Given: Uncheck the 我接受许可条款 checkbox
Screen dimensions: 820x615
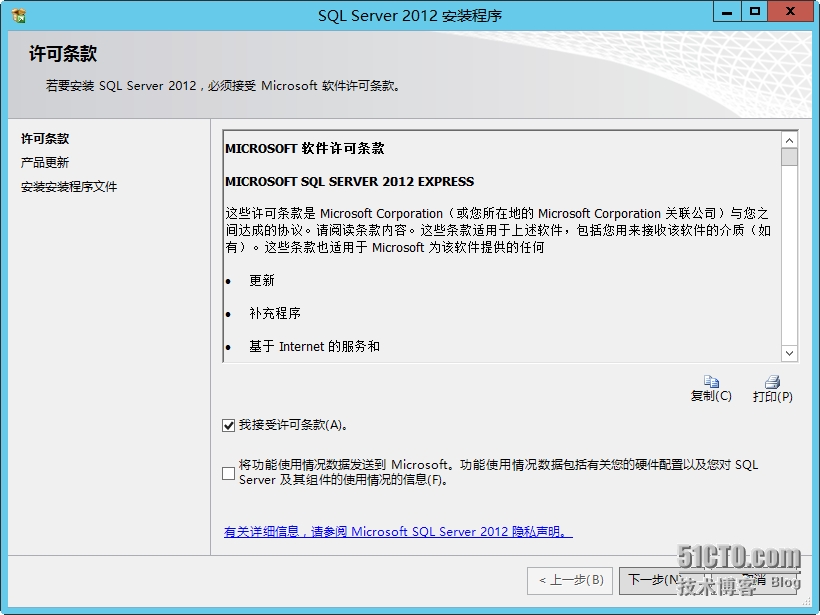Looking at the screenshot, I should click(x=228, y=425).
